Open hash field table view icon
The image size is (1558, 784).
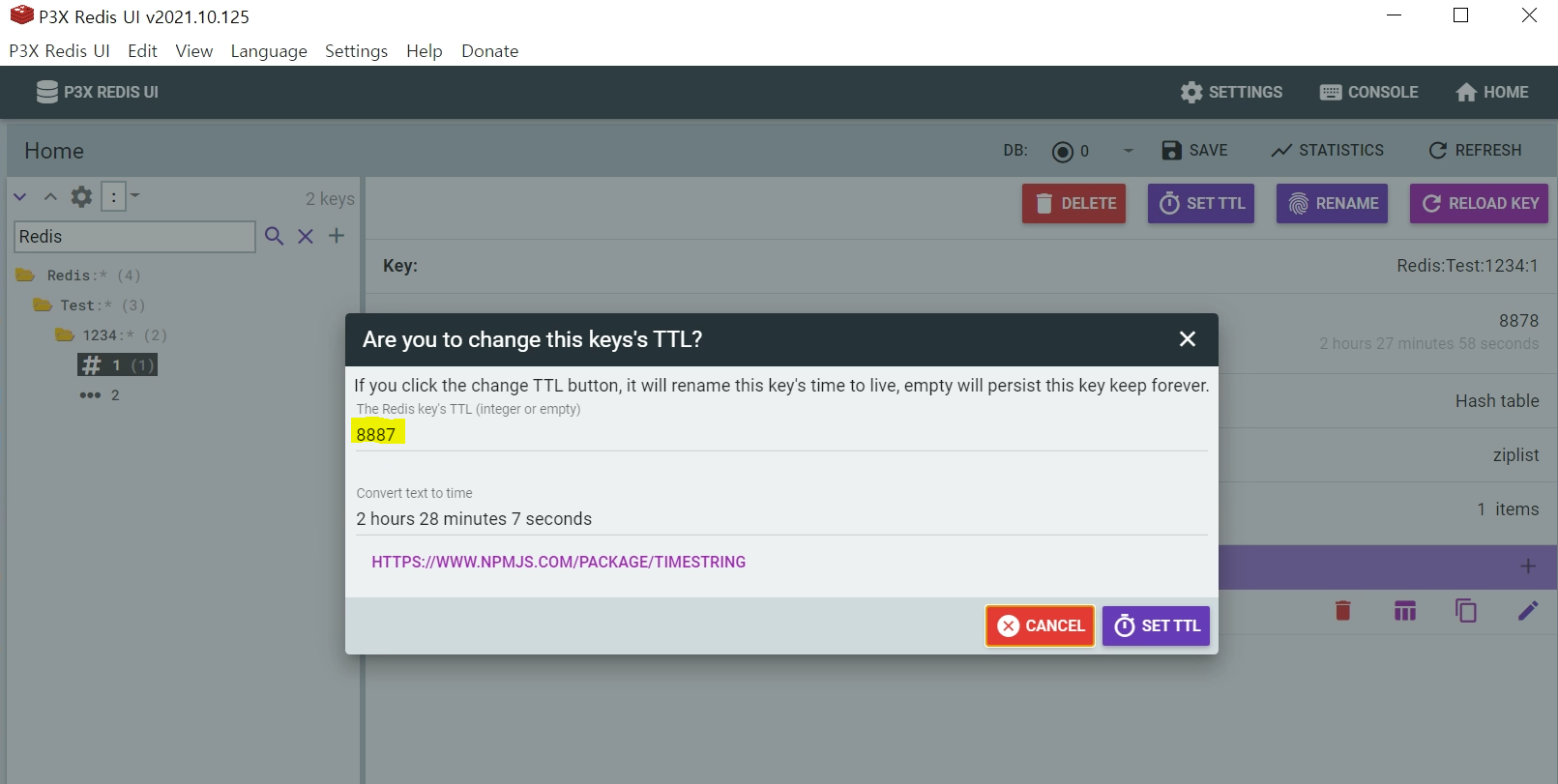[x=1405, y=610]
